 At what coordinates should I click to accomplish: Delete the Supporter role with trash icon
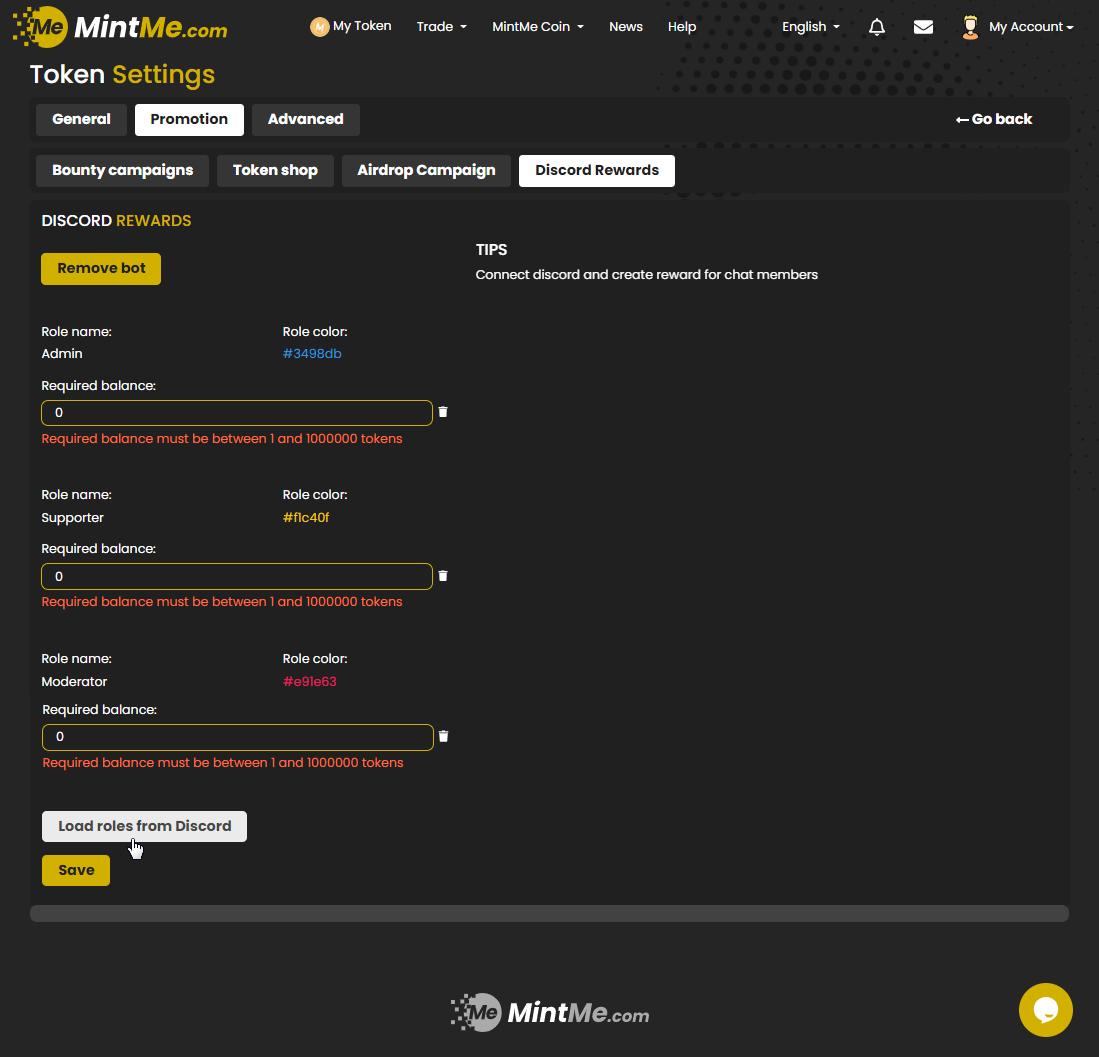443,576
